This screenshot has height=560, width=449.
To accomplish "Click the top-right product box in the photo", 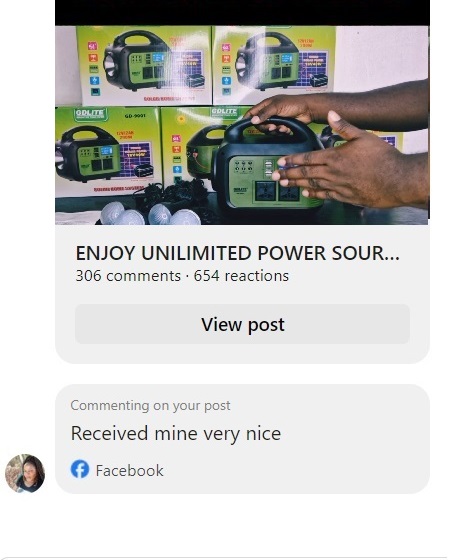I will point(275,64).
